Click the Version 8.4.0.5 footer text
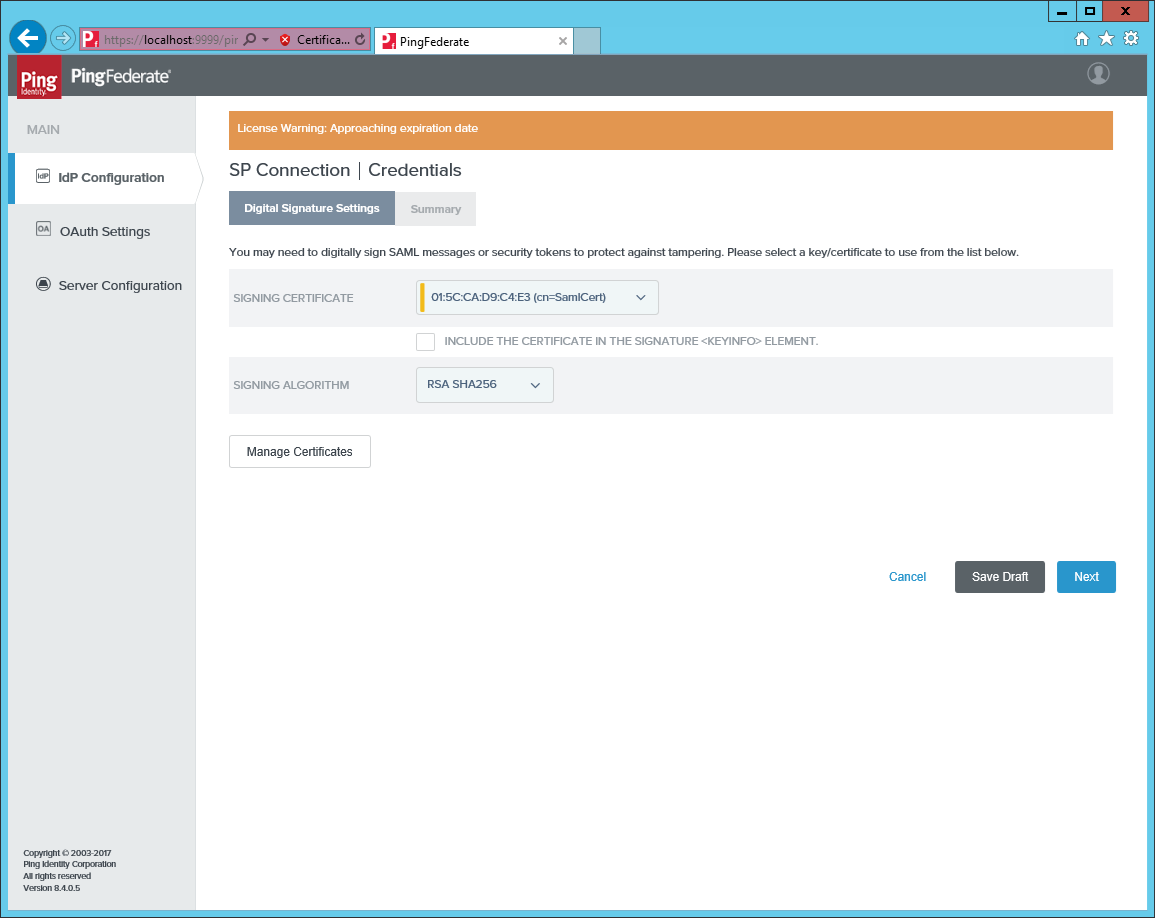The image size is (1155, 918). click(52, 888)
